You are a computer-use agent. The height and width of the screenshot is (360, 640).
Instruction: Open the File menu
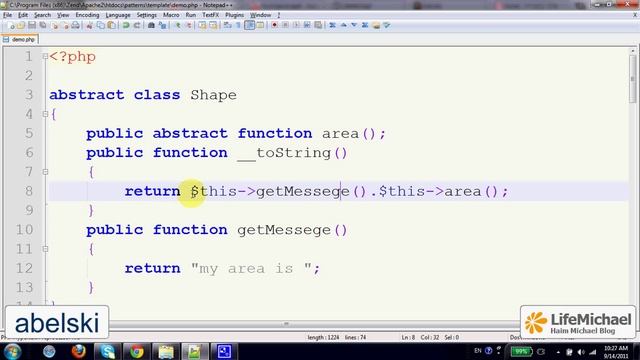pyautogui.click(x=7, y=15)
